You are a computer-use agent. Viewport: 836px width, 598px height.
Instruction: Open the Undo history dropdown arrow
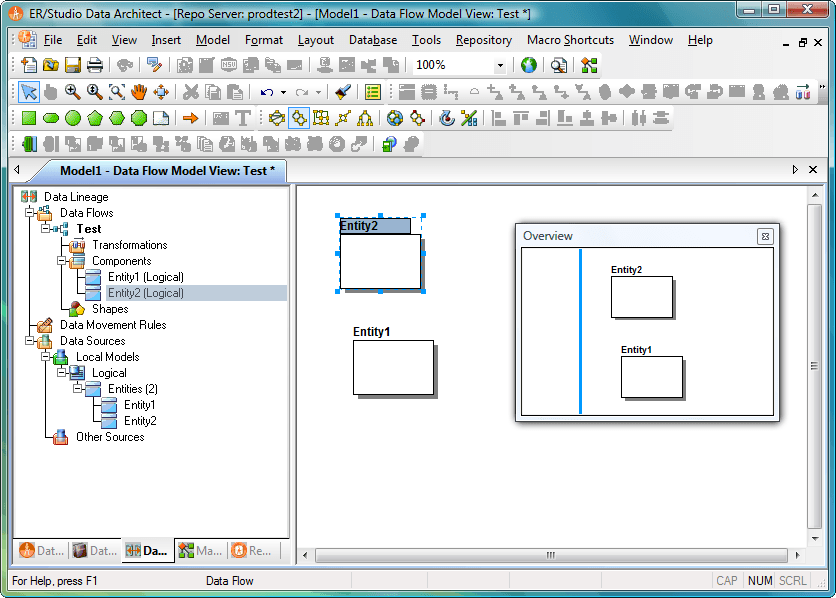tap(283, 92)
